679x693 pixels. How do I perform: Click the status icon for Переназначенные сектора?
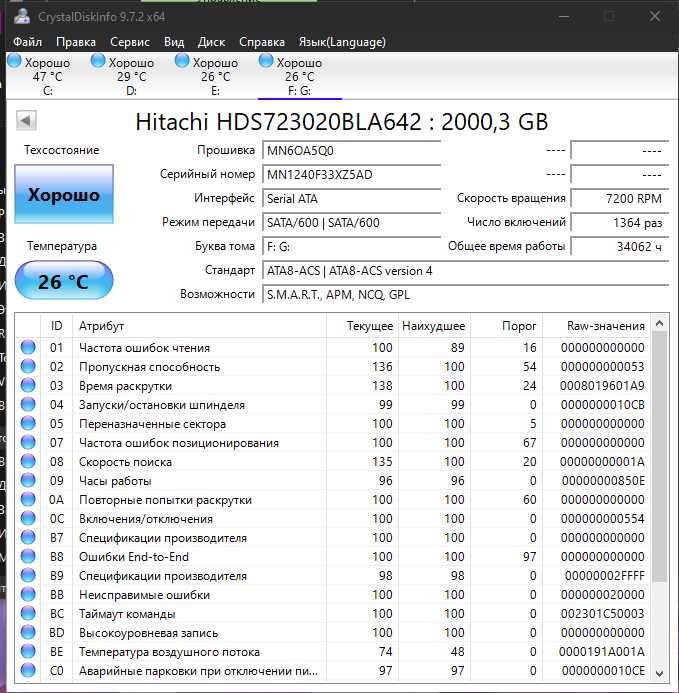tap(28, 423)
